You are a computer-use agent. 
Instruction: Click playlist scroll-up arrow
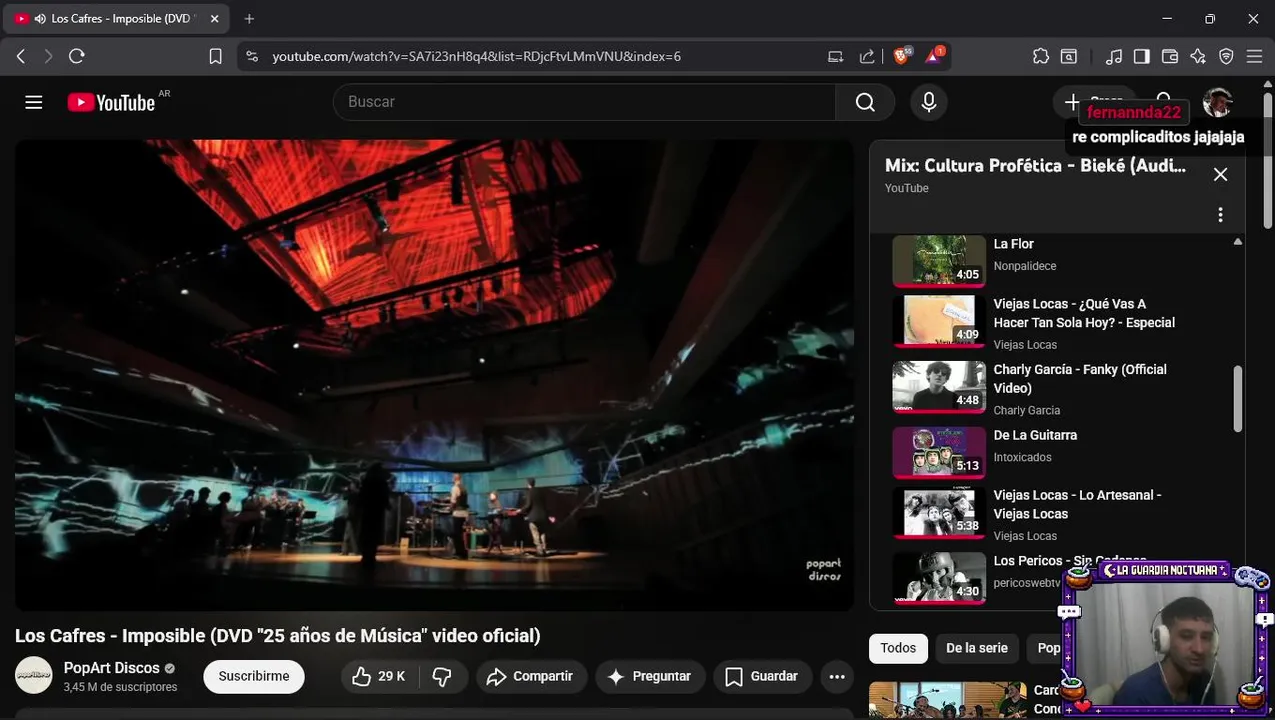(x=1238, y=242)
